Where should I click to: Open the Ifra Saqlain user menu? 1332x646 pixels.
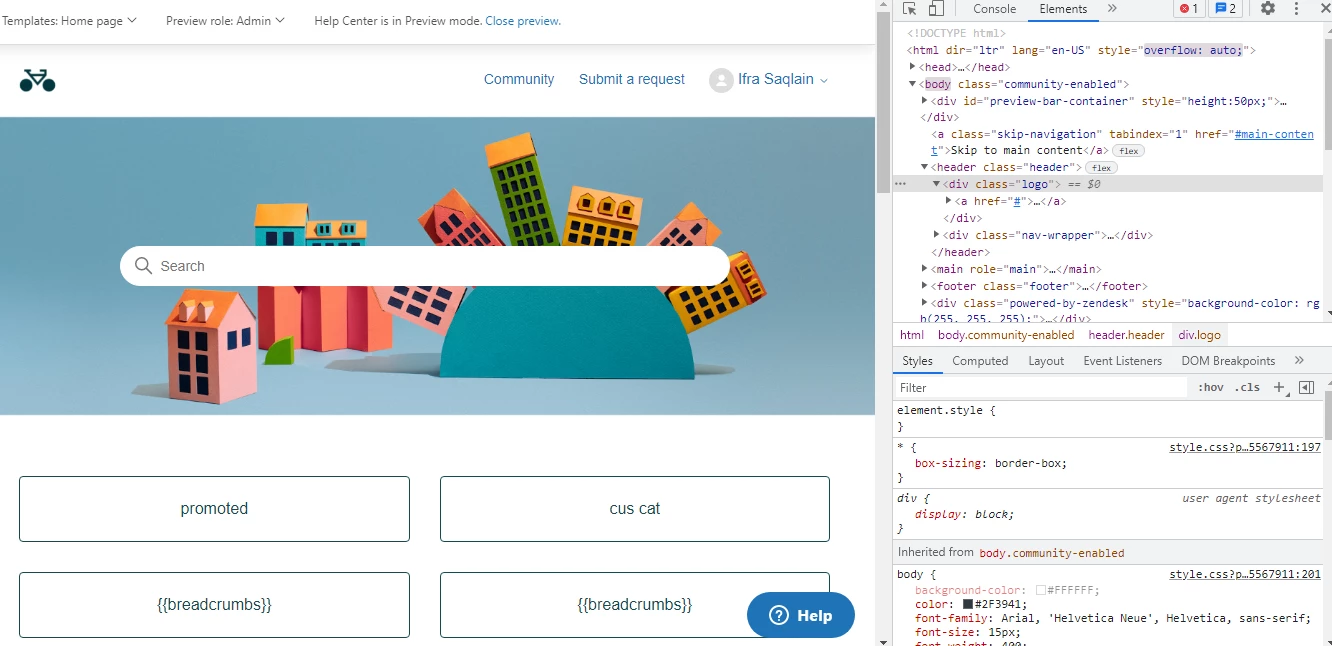coord(769,80)
